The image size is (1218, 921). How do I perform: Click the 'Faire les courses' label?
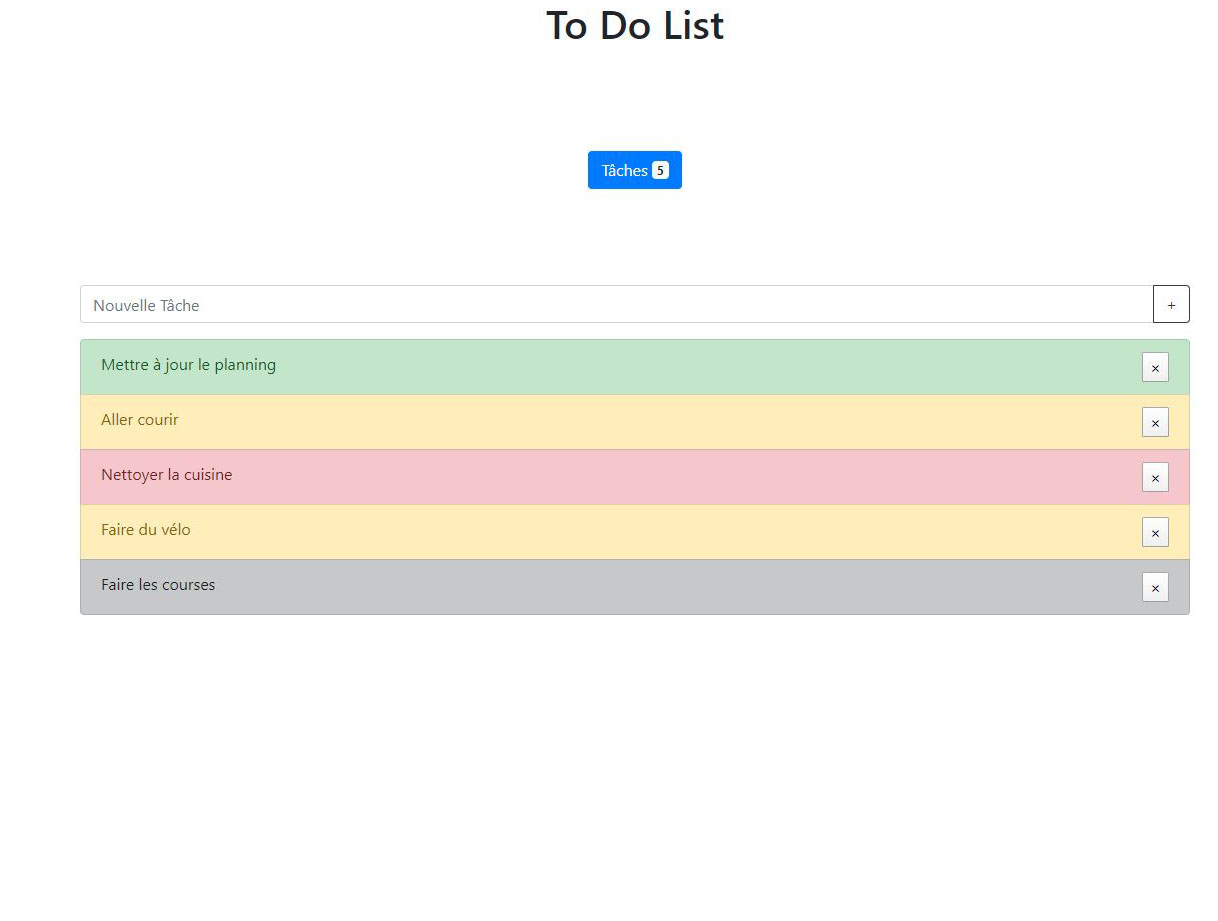coord(158,585)
